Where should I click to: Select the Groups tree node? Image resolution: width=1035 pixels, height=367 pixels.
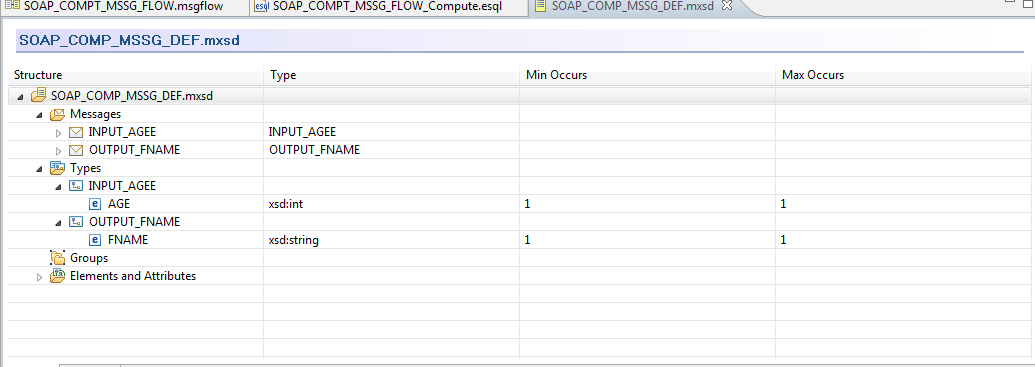pyautogui.click(x=88, y=258)
